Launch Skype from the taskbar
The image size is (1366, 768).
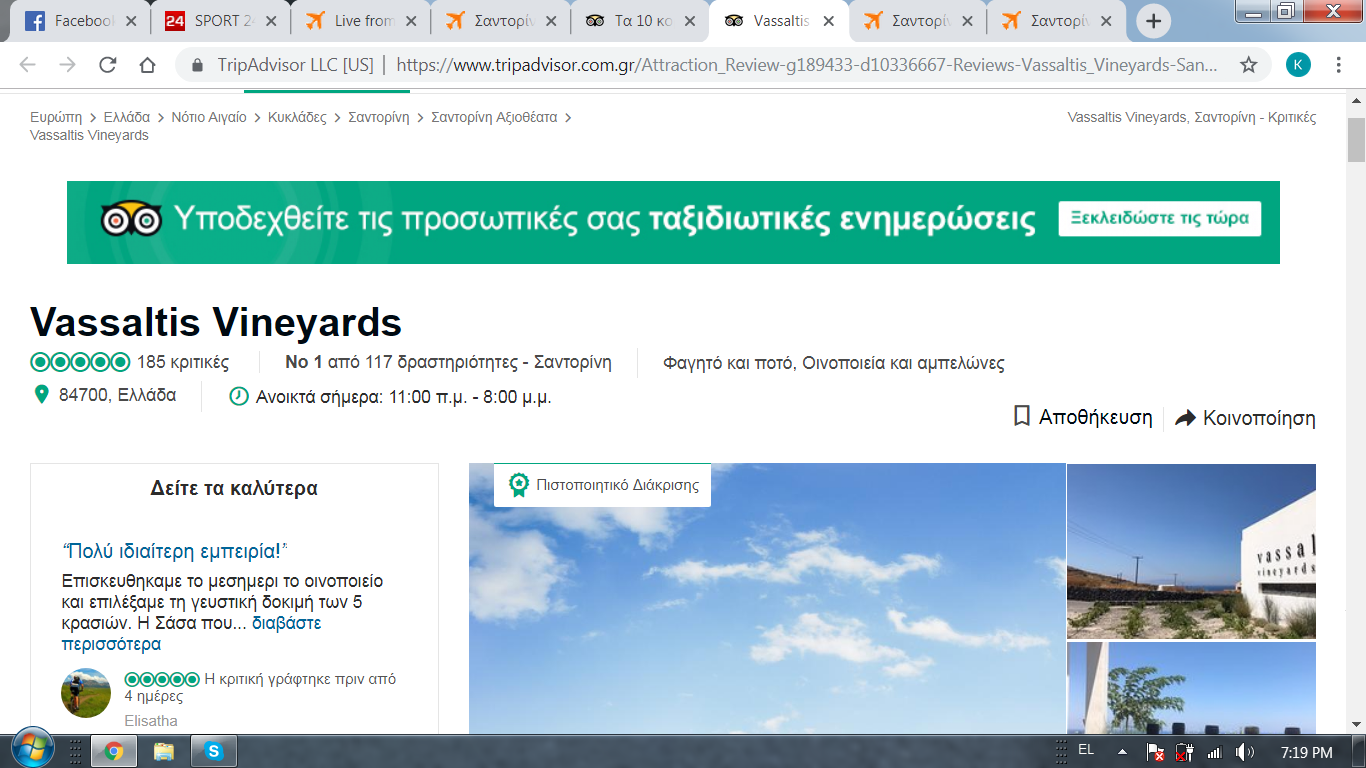click(x=213, y=750)
